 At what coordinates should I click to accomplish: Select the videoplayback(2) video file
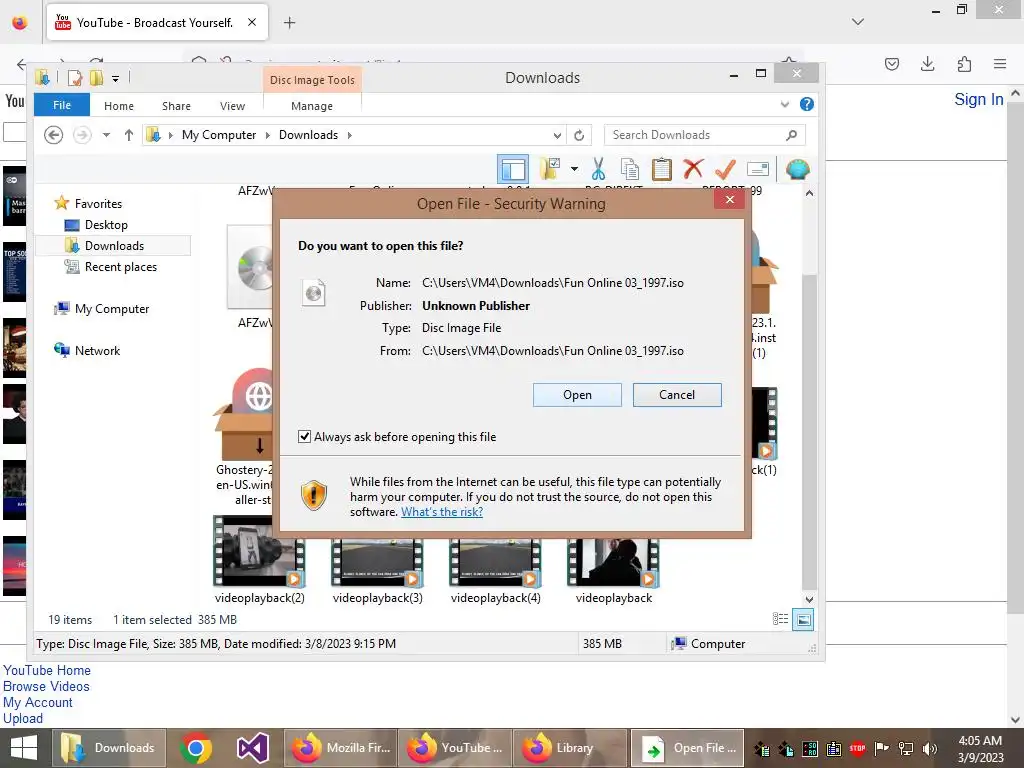tap(259, 560)
